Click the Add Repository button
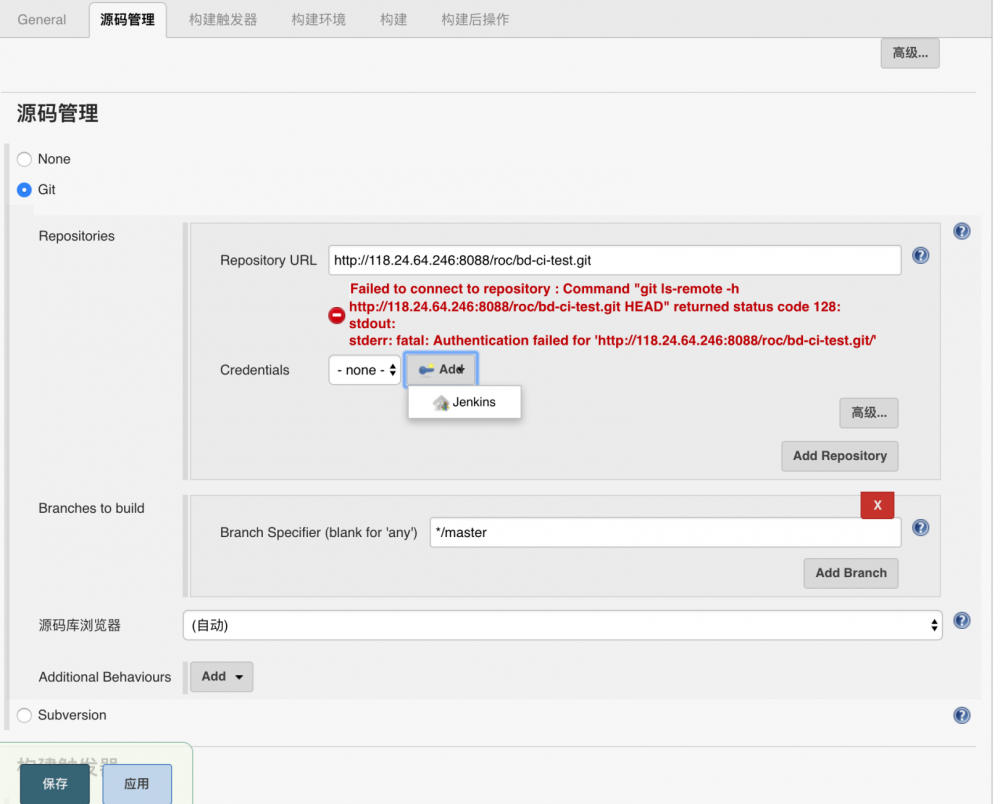1000x804 pixels. 839,456
